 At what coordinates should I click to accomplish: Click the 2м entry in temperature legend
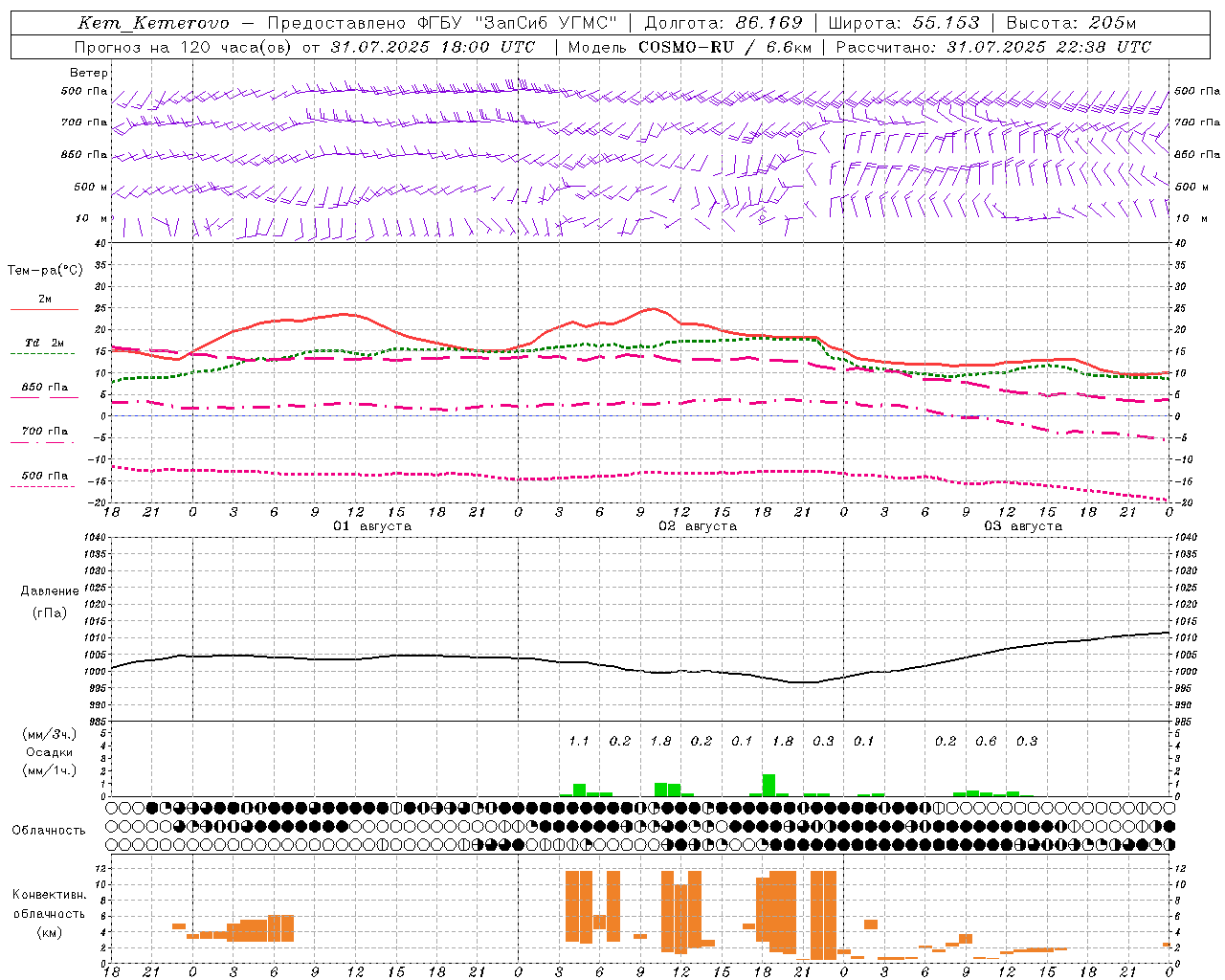(45, 299)
